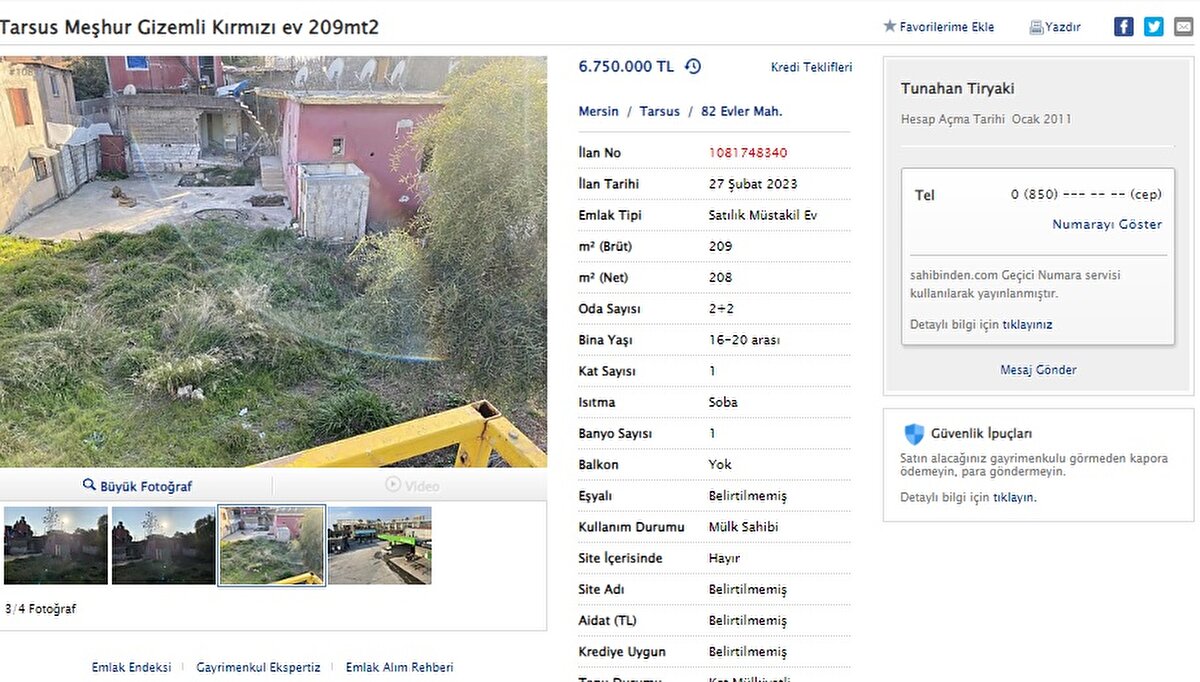Click Mesaj Gönder to message seller

tap(1038, 370)
